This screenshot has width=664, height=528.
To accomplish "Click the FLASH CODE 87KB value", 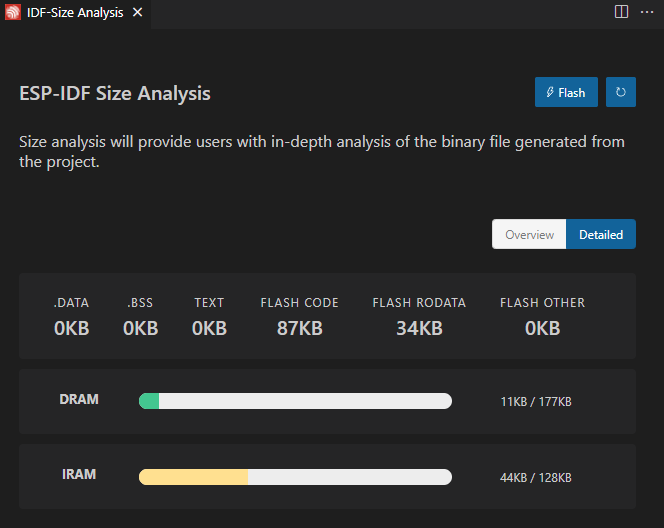I will 300,328.
